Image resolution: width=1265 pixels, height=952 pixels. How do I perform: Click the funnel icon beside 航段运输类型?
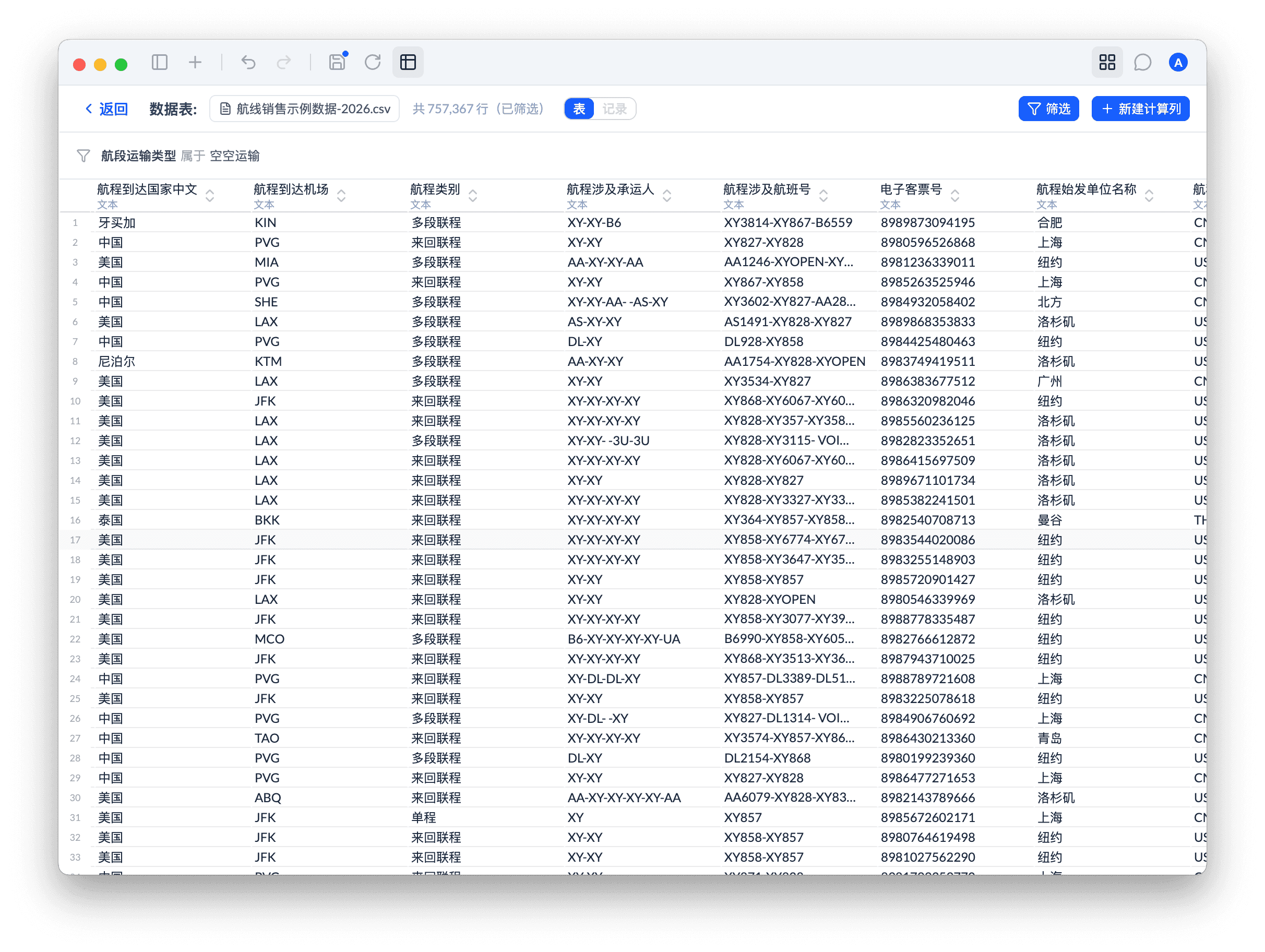coord(83,156)
